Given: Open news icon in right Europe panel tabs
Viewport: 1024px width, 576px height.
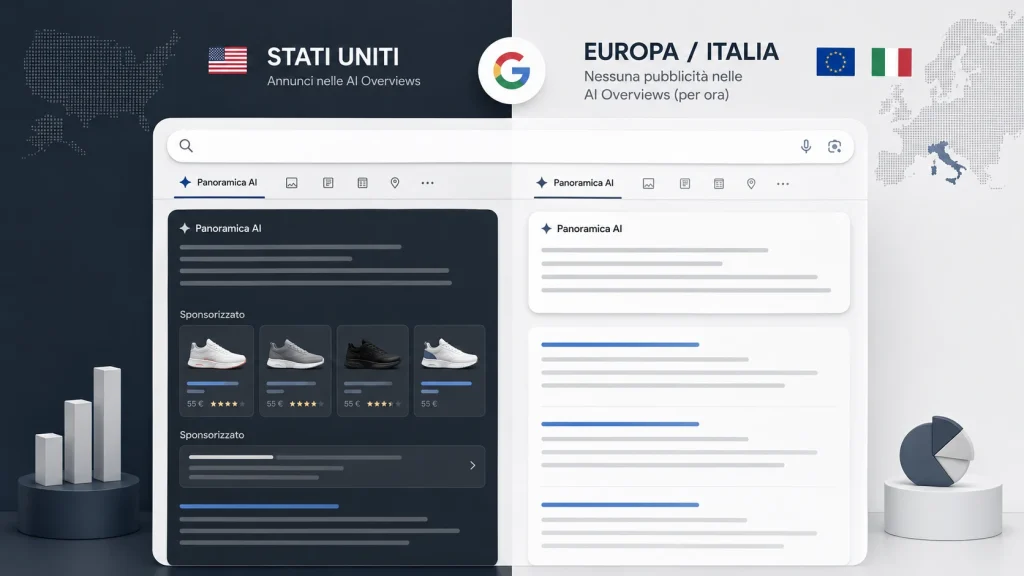Looking at the screenshot, I should click(x=684, y=184).
